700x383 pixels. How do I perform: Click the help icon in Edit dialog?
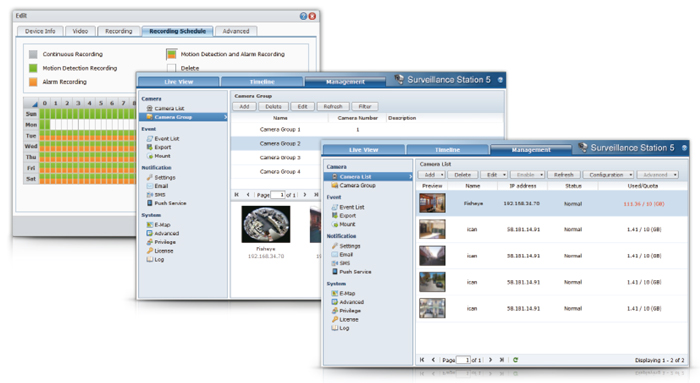[x=304, y=16]
